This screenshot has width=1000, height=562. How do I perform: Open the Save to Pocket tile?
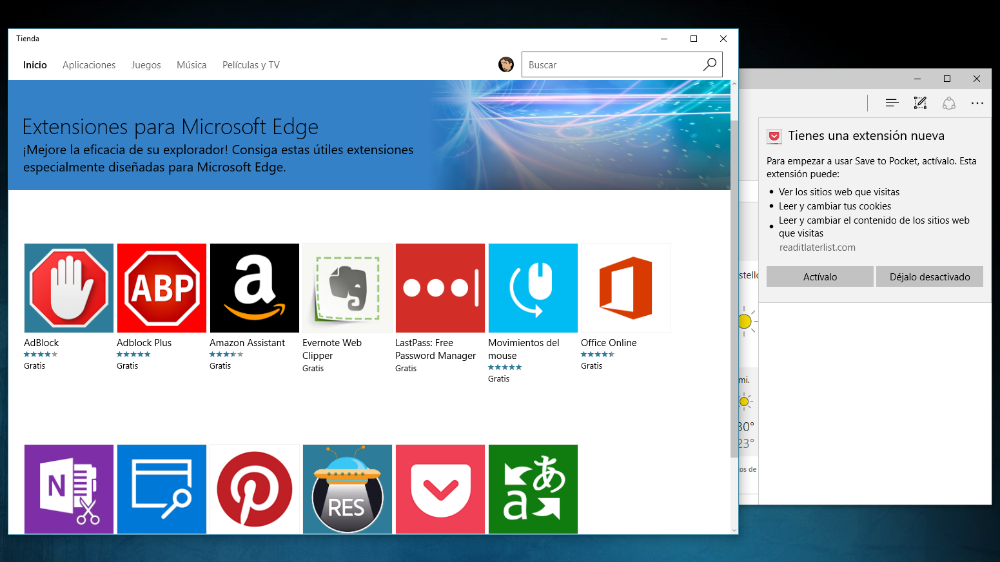click(440, 489)
